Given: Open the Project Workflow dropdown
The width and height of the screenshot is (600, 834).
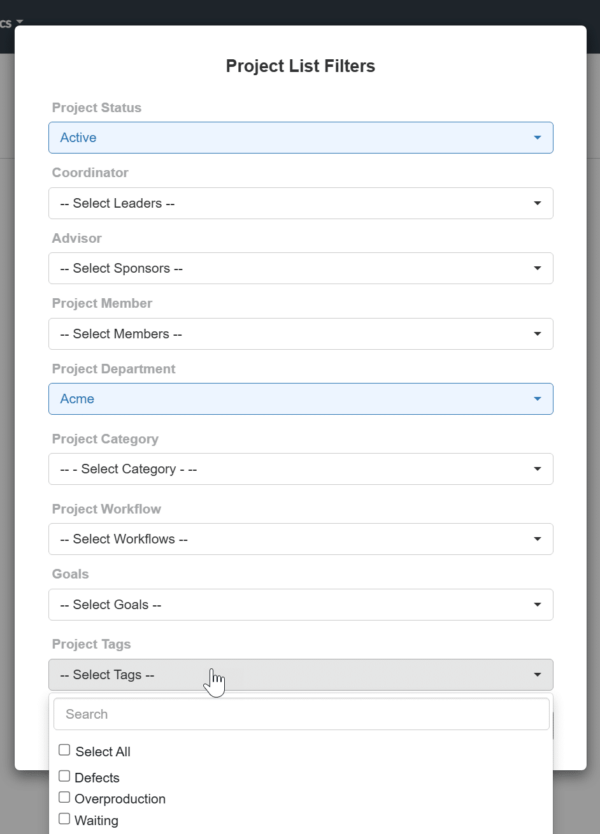Looking at the screenshot, I should coord(300,539).
